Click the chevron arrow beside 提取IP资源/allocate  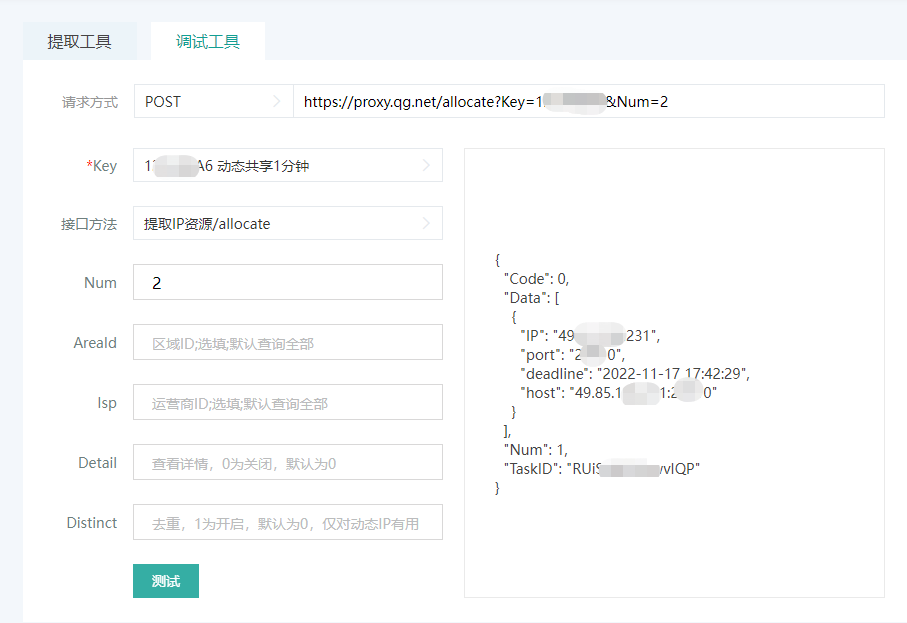[426, 224]
